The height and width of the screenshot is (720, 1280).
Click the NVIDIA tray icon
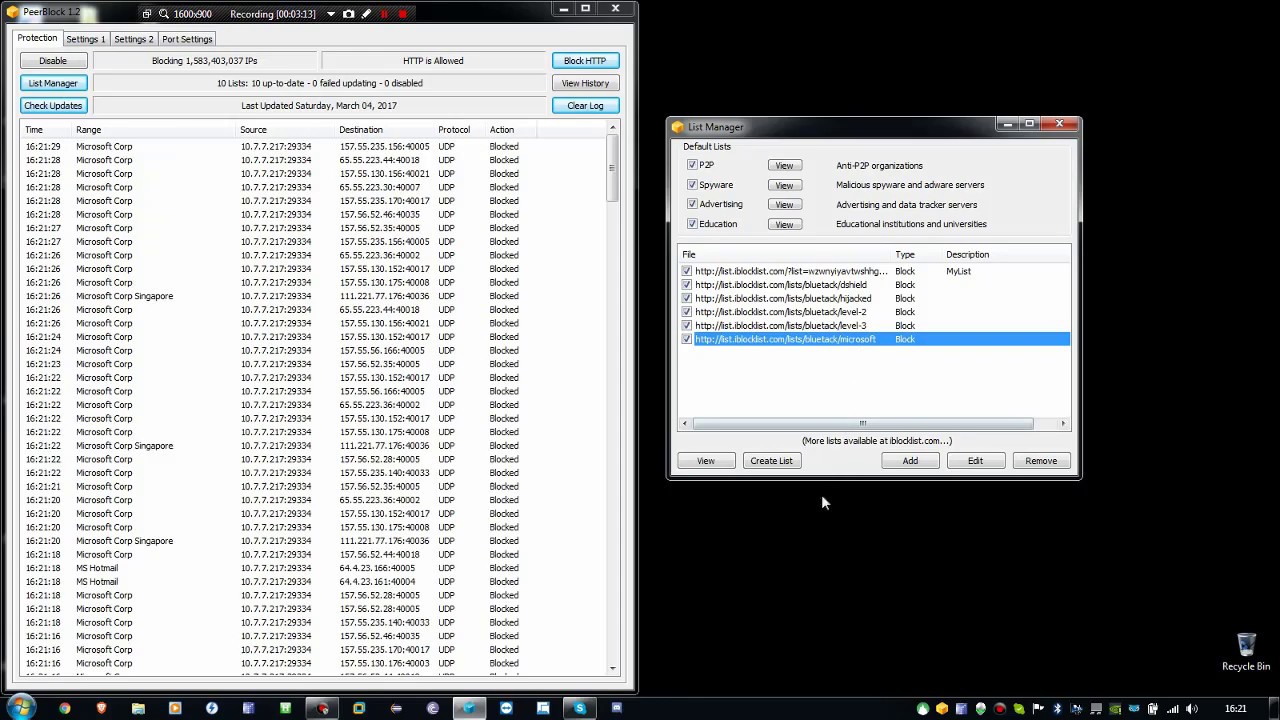[x=1115, y=709]
